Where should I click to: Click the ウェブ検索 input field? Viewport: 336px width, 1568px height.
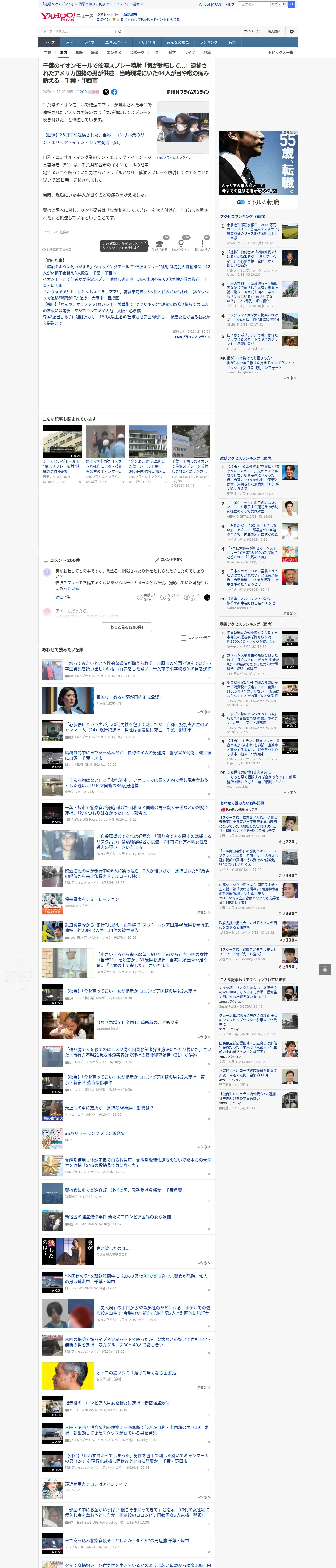point(254,4)
